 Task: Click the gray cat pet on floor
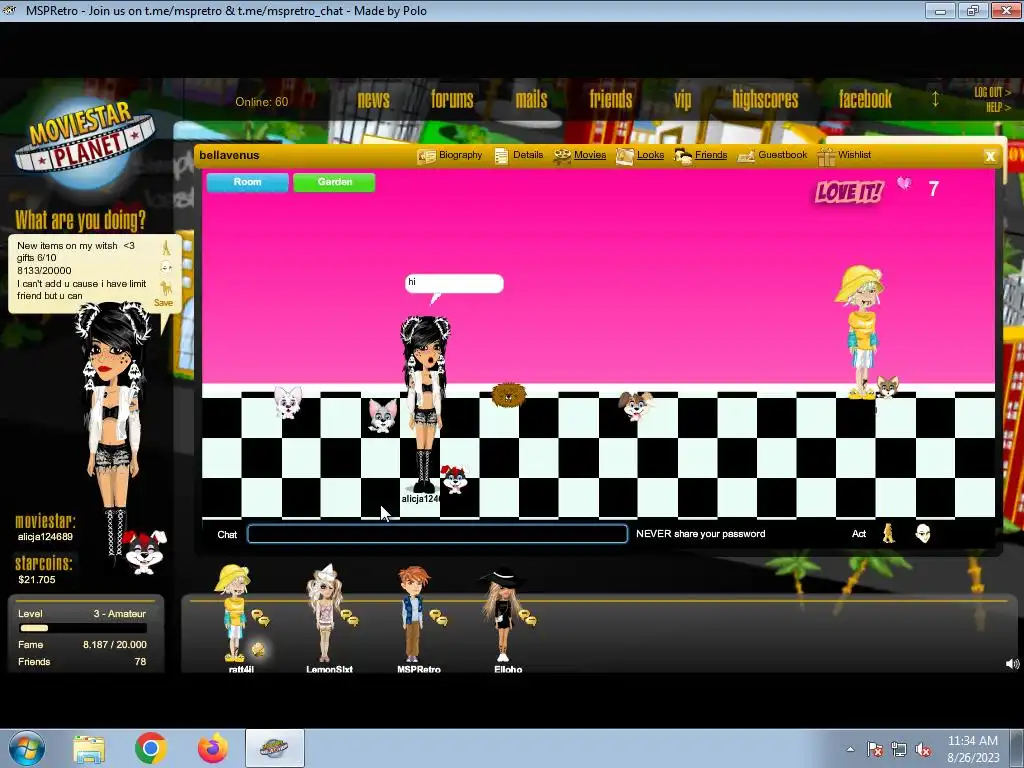[383, 415]
